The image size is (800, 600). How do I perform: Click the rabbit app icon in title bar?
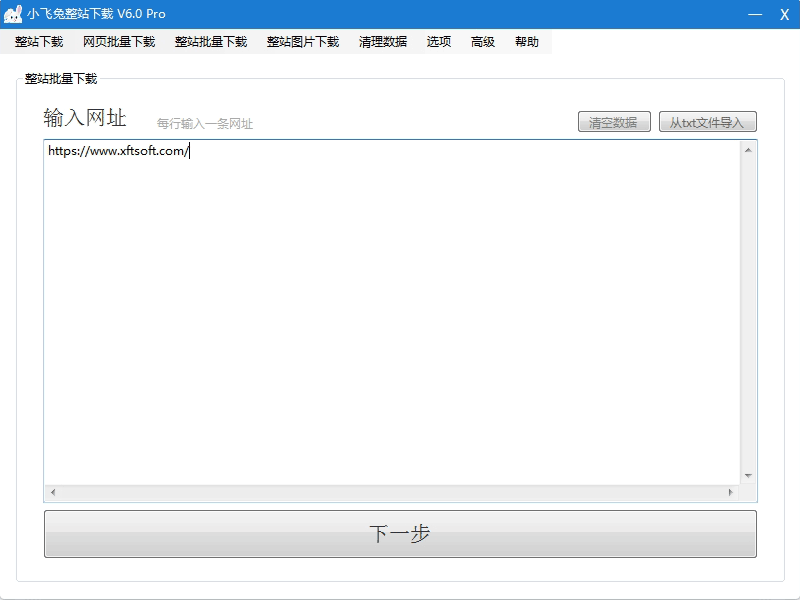(x=13, y=14)
